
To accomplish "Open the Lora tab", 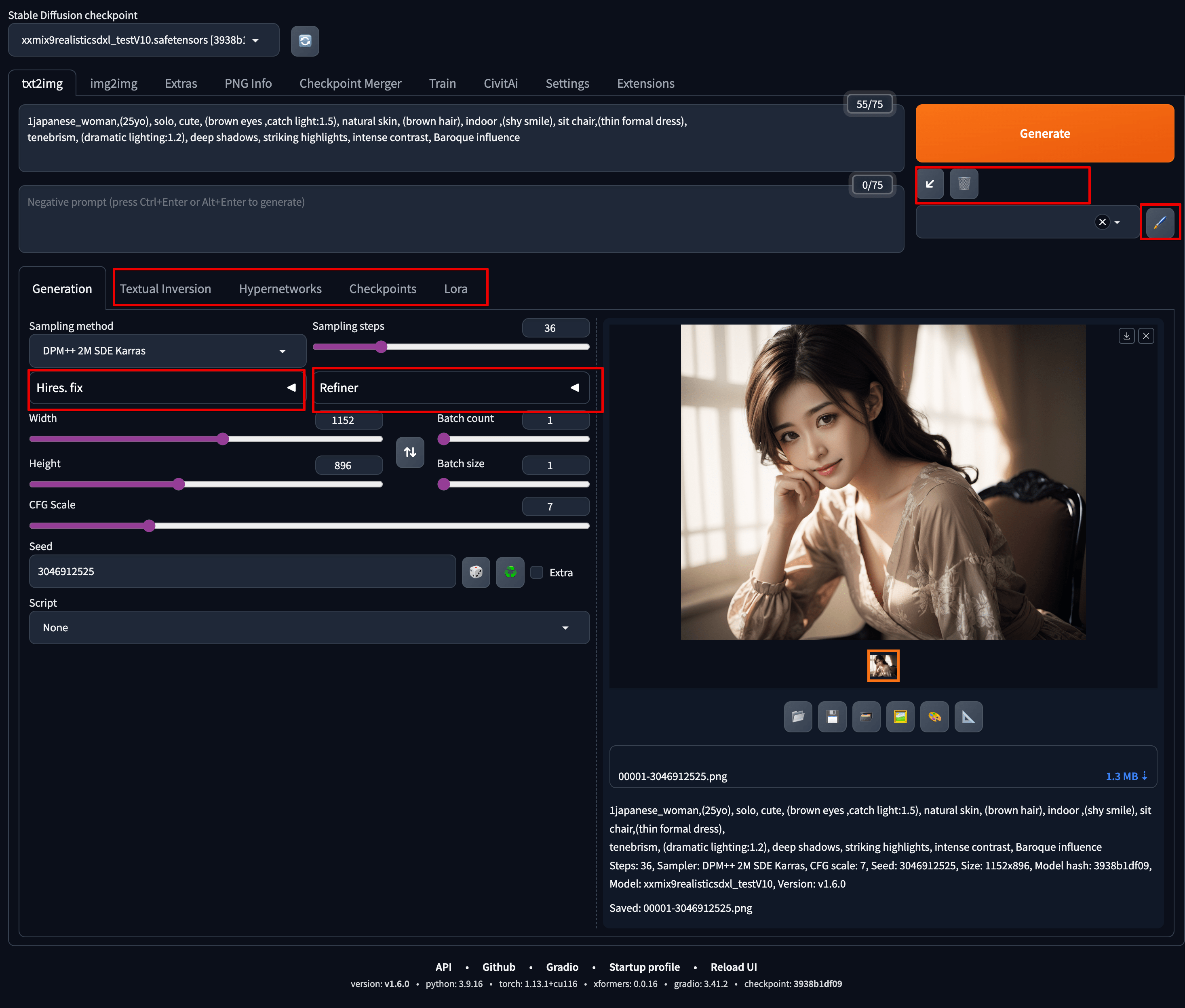I will [x=455, y=289].
